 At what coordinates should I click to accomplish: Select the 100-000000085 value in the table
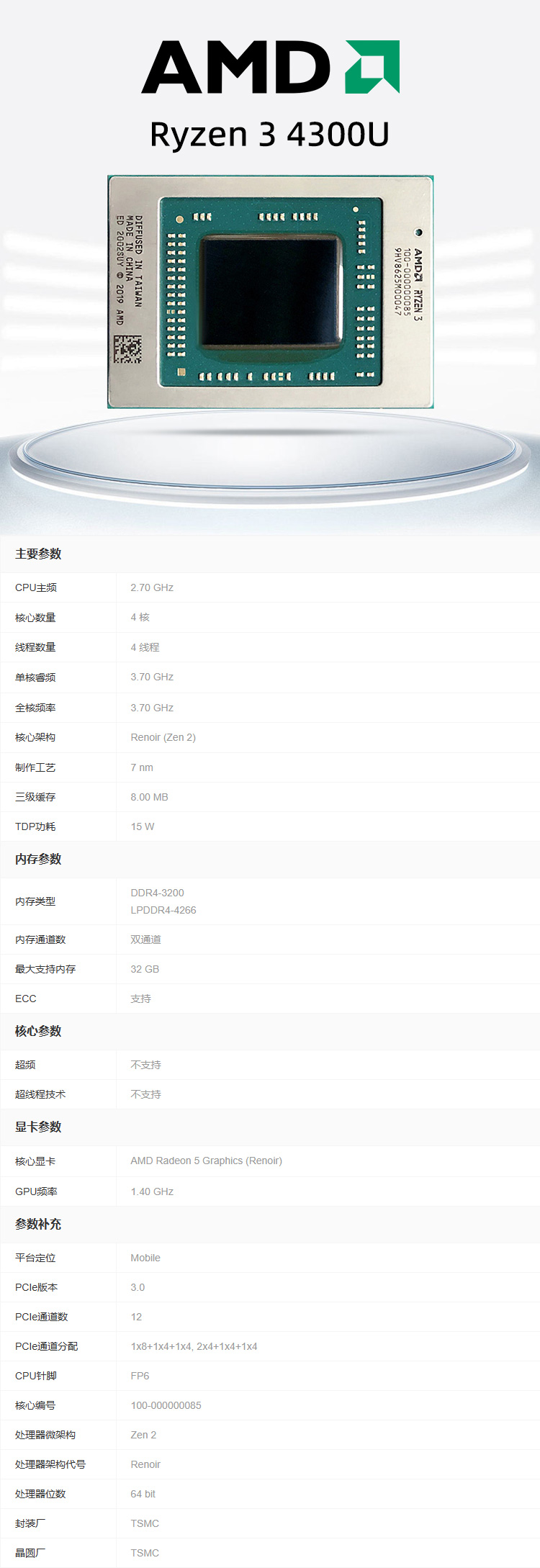tap(166, 1405)
